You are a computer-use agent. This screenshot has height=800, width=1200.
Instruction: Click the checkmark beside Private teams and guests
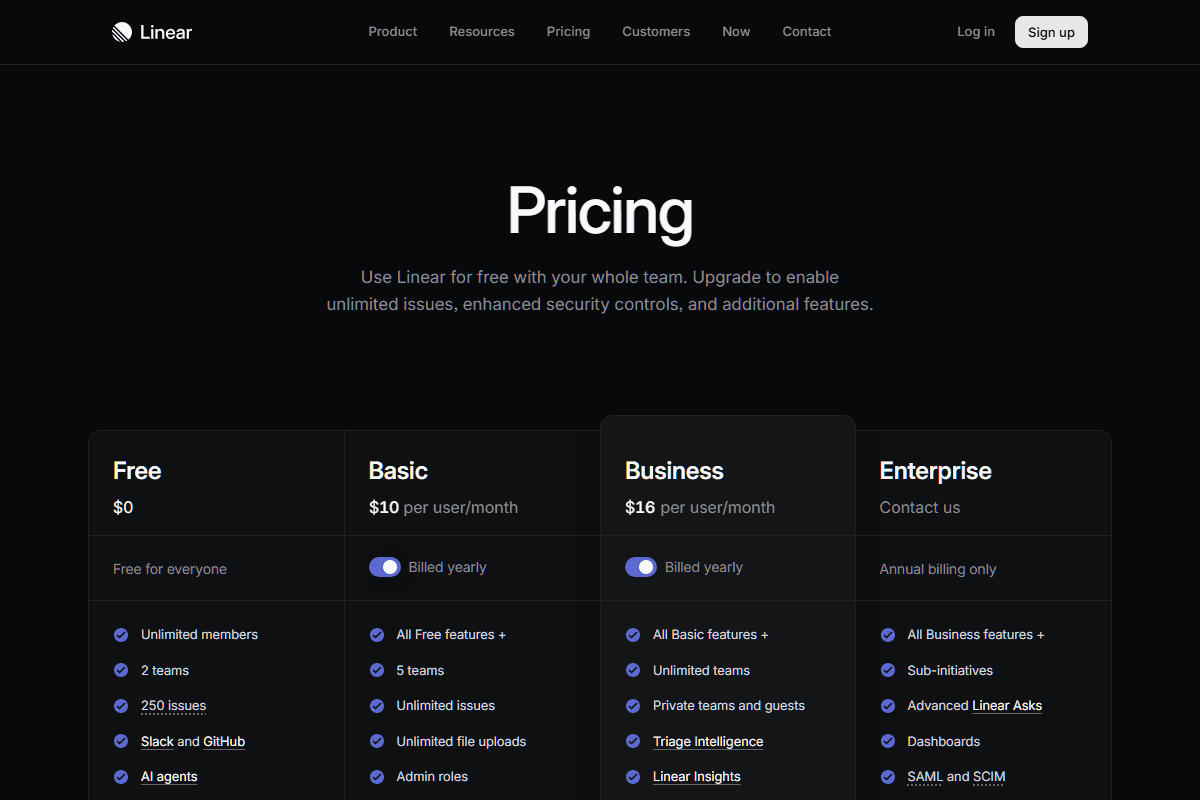click(633, 705)
